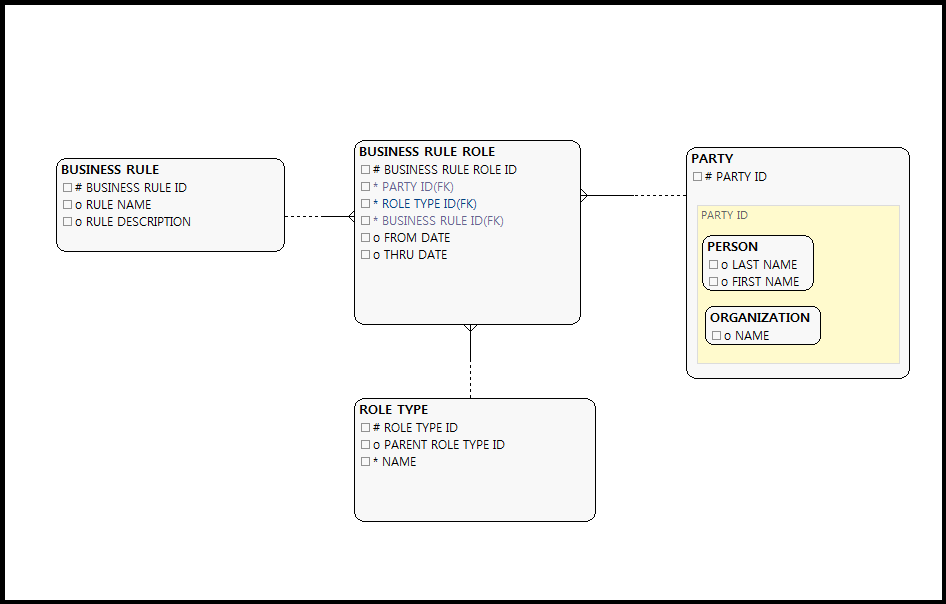Select the BUSINESS RULE entity title

pos(110,170)
